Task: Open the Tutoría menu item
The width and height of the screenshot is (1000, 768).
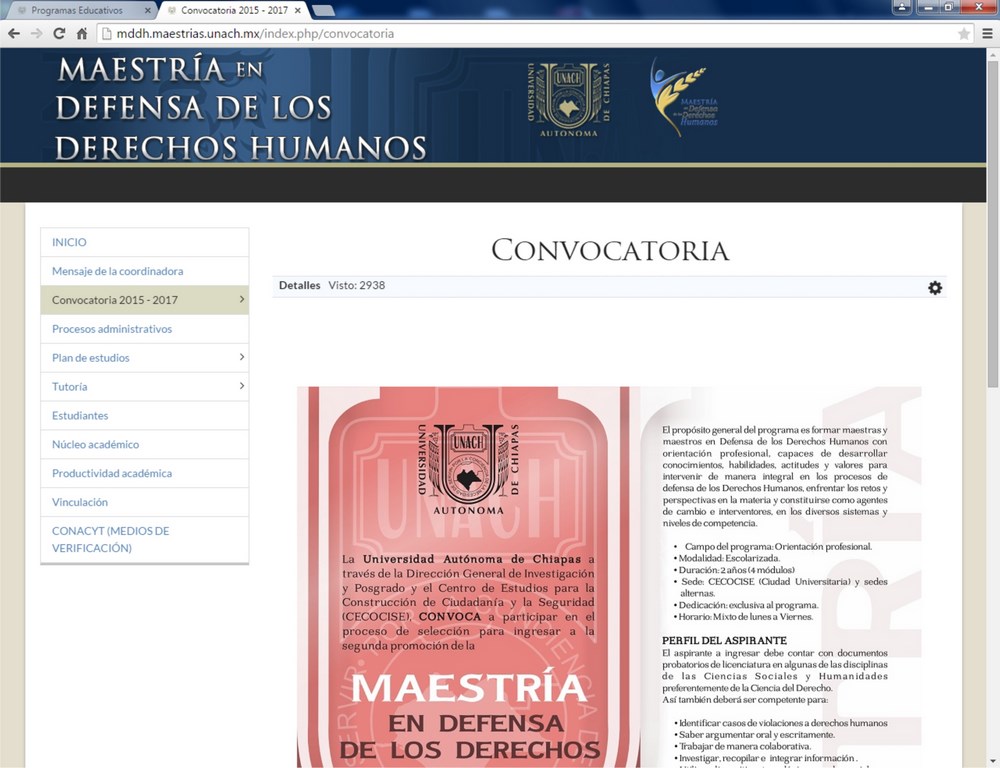Action: point(145,387)
